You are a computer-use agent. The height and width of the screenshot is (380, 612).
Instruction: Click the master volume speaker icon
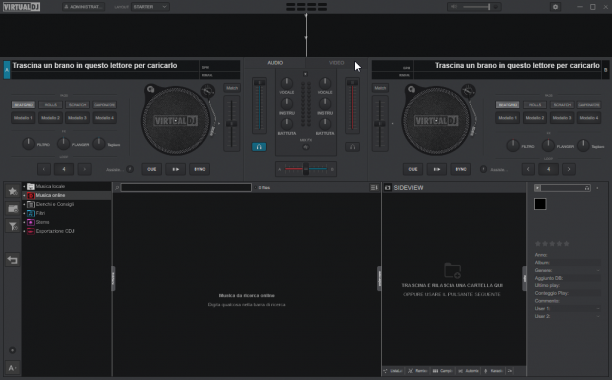(454, 7)
